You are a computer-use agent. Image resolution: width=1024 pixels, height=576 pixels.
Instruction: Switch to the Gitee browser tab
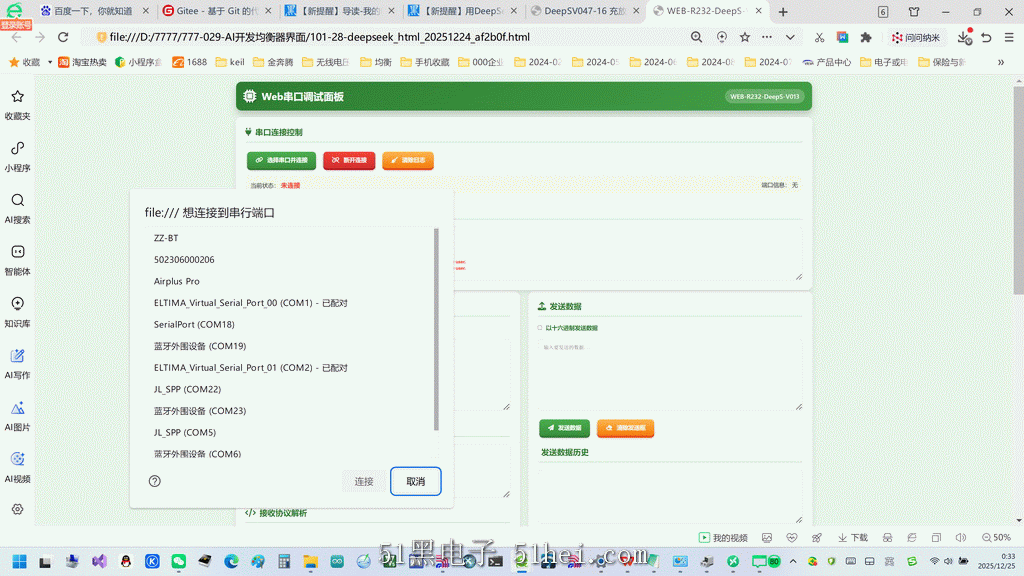(x=211, y=10)
